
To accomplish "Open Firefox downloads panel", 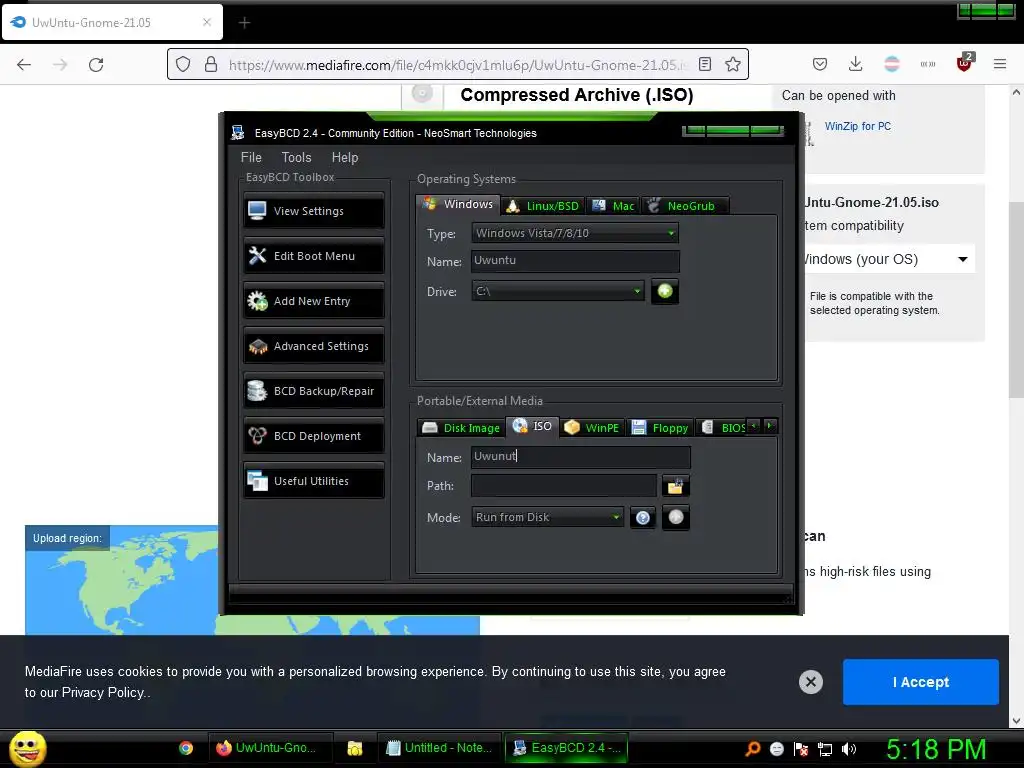I will 856,64.
